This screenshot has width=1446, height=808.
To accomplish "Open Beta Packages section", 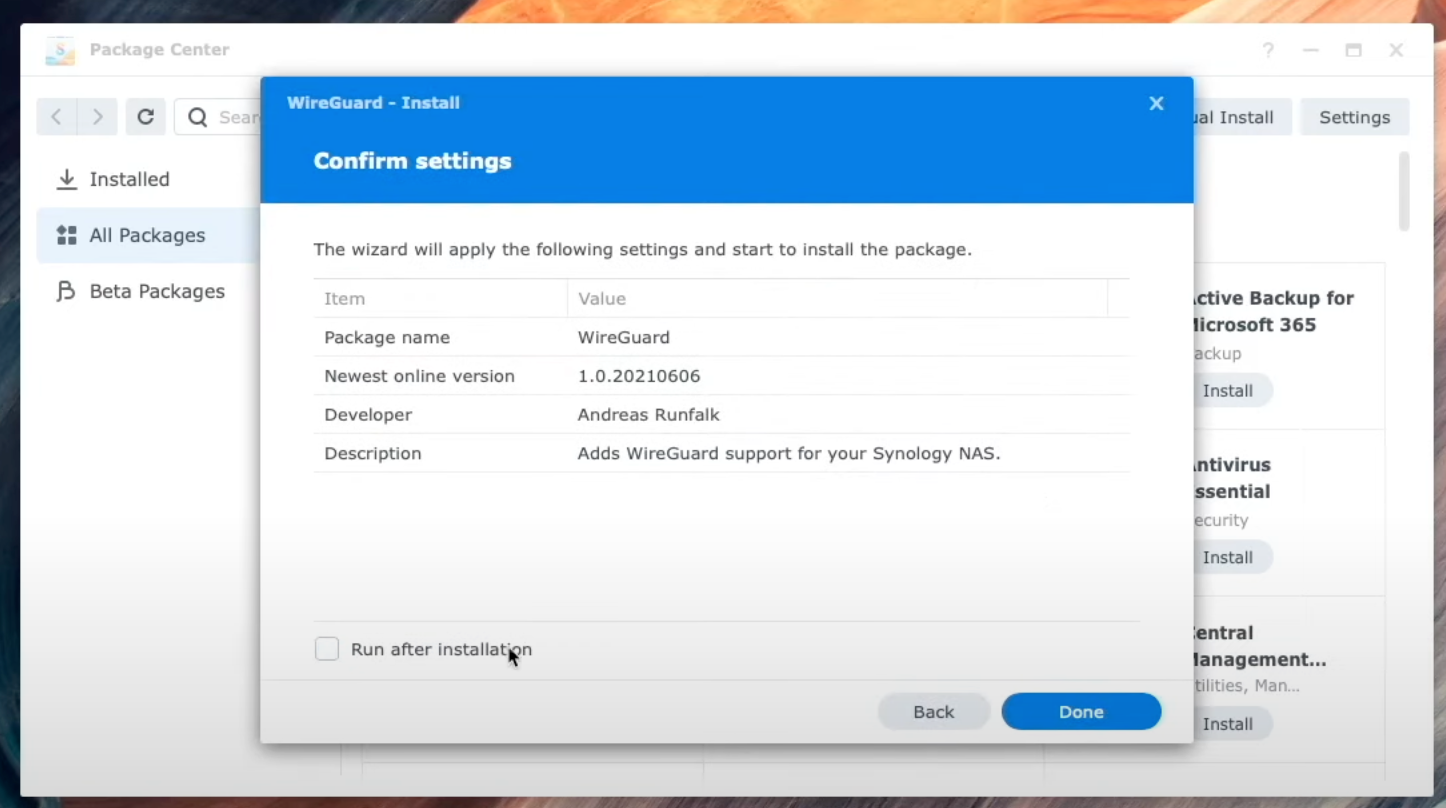I will point(148,291).
